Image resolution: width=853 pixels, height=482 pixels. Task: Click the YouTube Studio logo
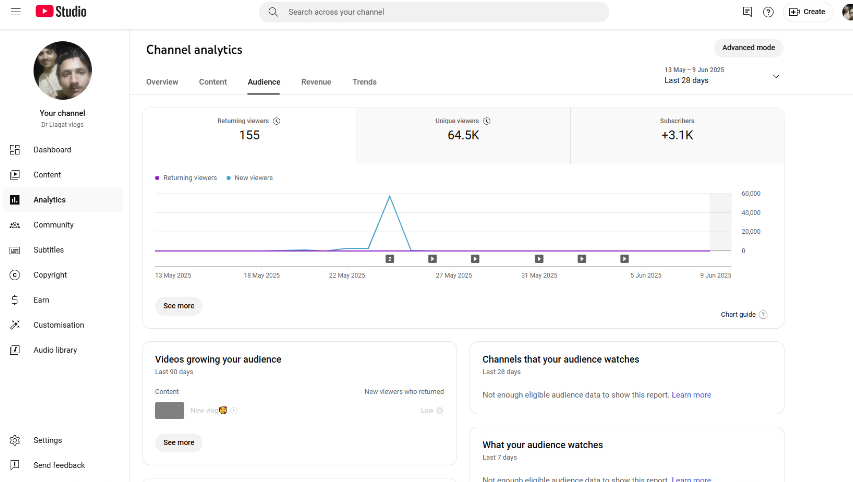coord(61,11)
